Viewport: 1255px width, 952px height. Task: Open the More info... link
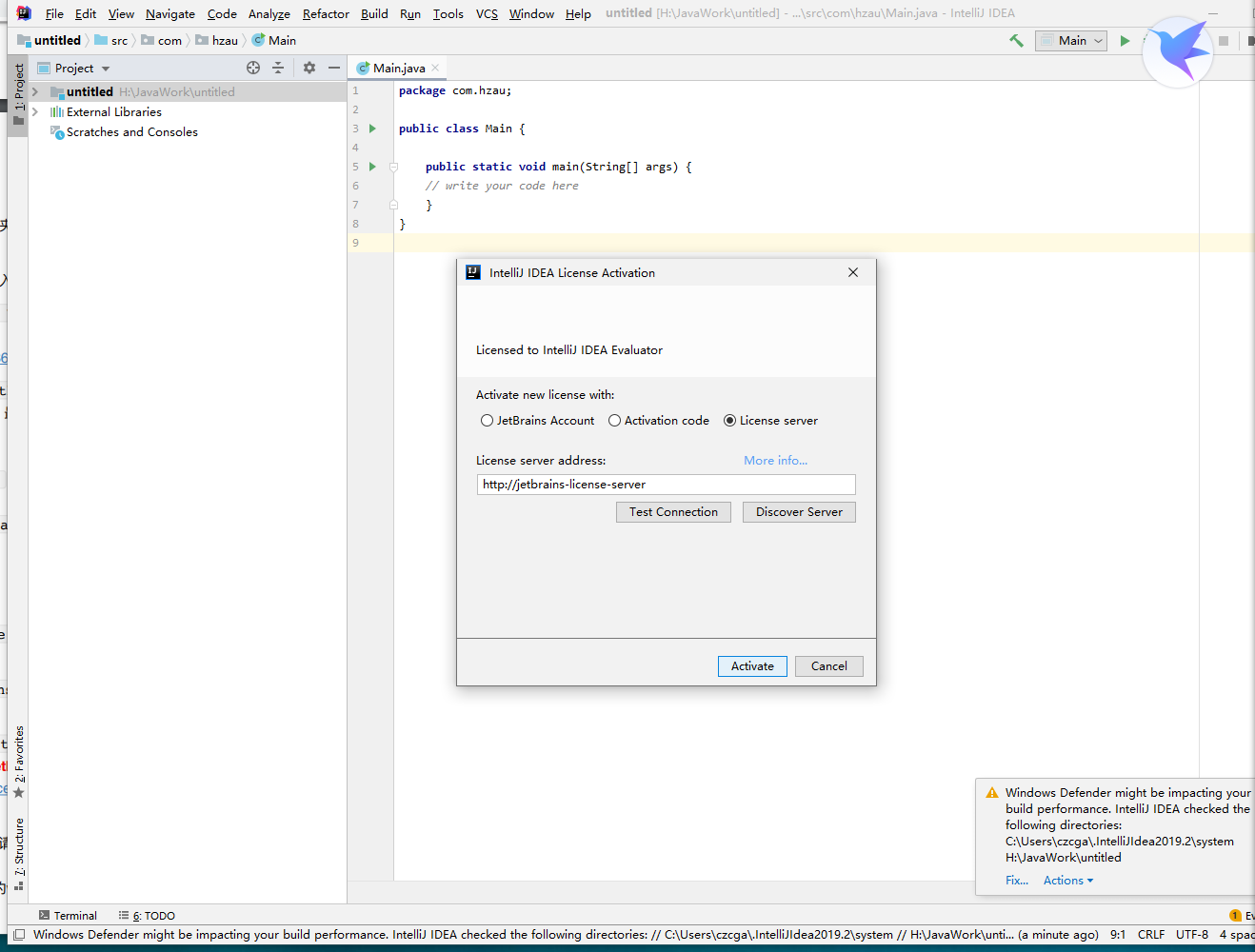click(x=775, y=461)
